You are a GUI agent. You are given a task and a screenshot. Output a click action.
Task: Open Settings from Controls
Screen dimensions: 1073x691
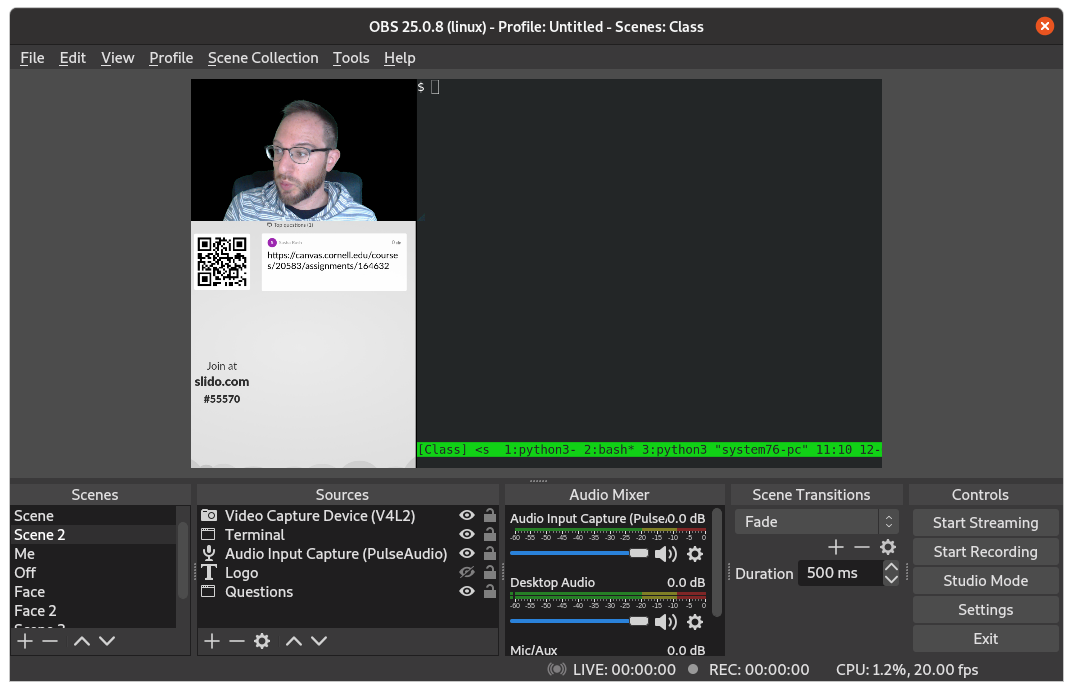point(985,610)
